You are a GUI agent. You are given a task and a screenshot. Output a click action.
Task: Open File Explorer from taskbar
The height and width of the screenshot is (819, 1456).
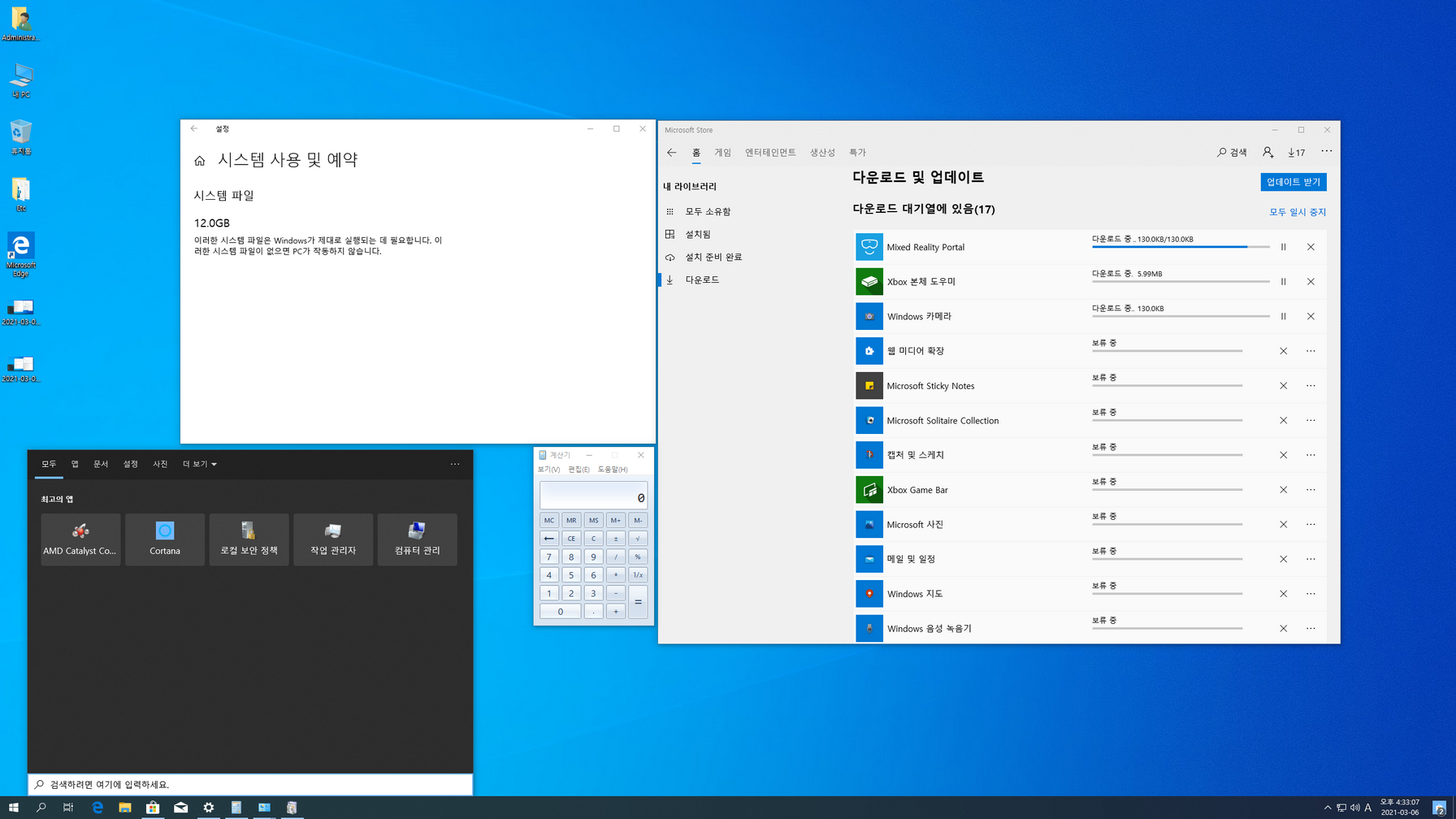125,808
